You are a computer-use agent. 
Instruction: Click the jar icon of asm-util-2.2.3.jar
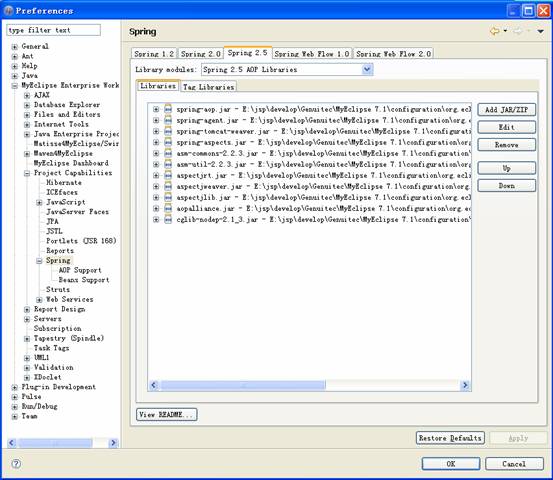click(168, 164)
